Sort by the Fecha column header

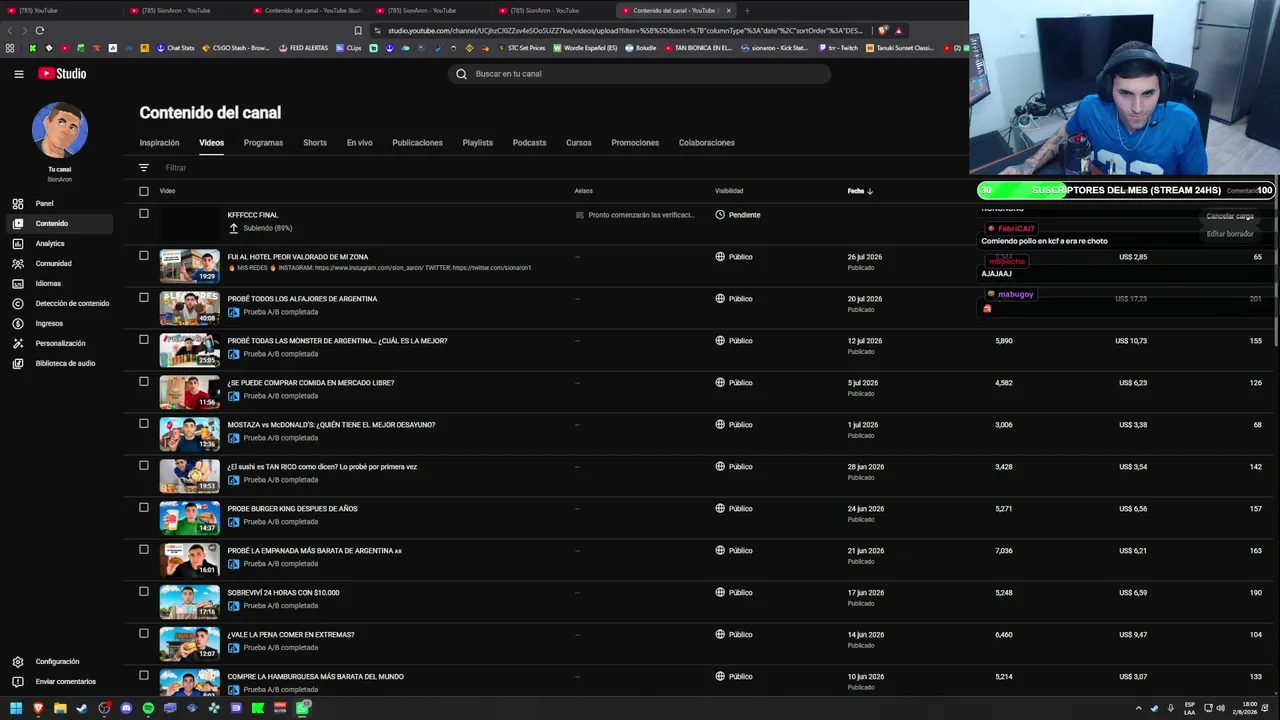click(860, 191)
